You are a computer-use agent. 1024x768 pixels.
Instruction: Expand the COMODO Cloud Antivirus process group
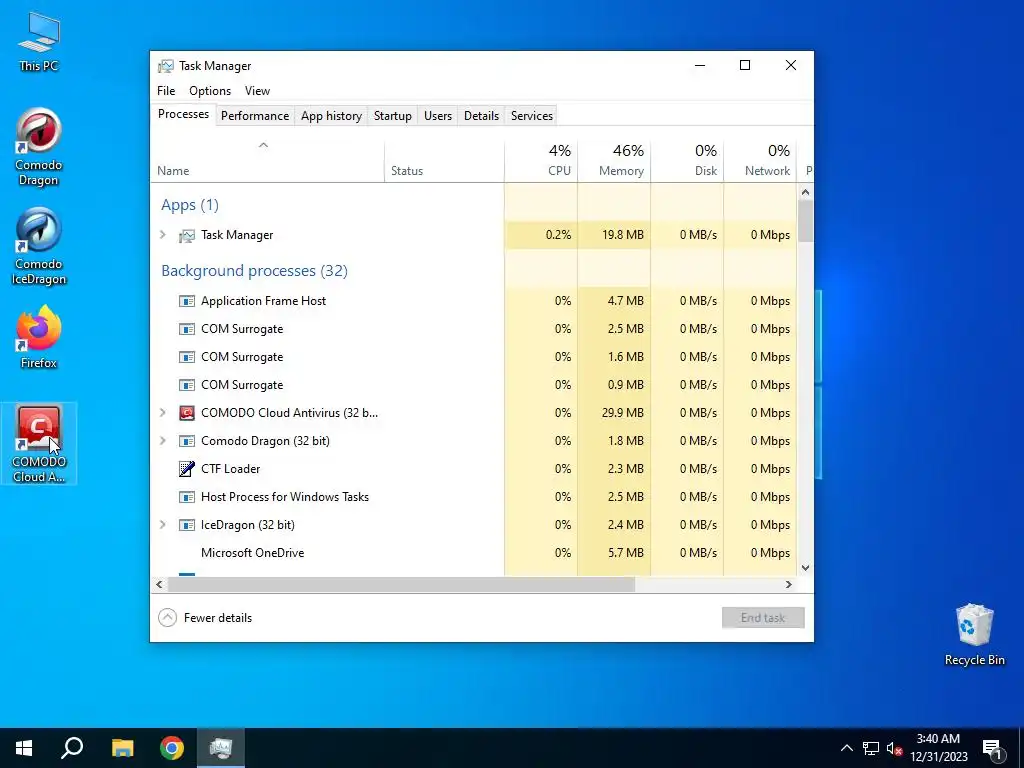coord(163,413)
